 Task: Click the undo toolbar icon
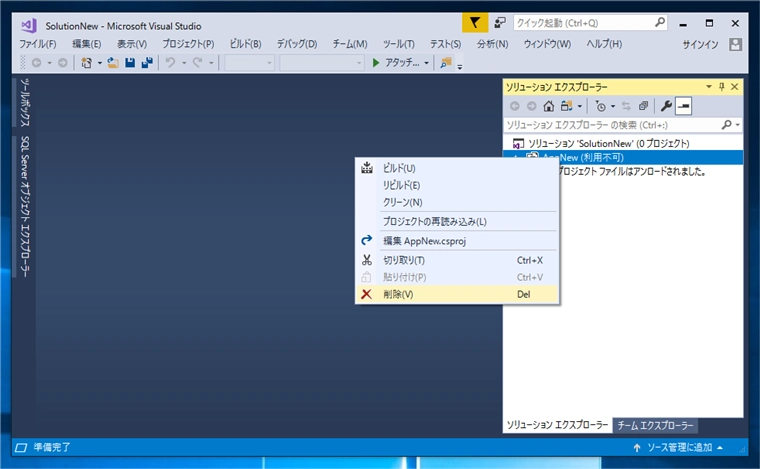171,63
